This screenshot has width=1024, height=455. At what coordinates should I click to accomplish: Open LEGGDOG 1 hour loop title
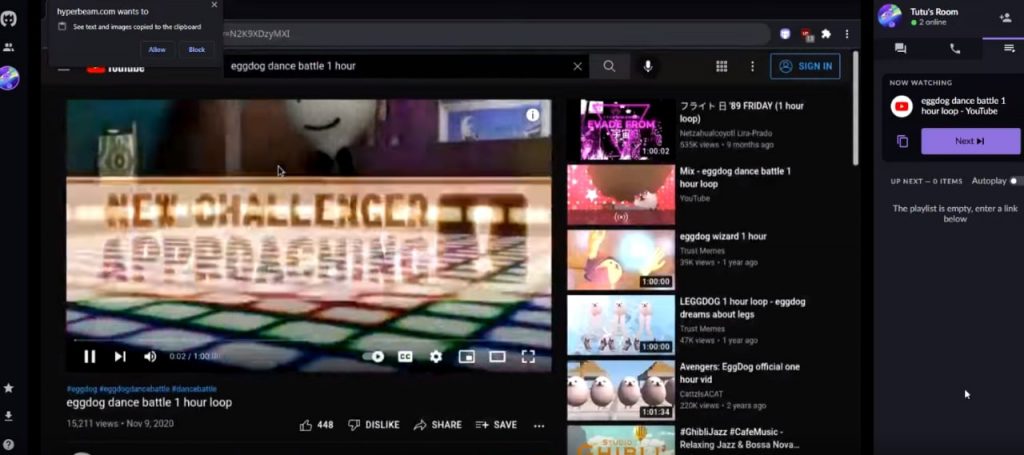pyautogui.click(x=743, y=308)
